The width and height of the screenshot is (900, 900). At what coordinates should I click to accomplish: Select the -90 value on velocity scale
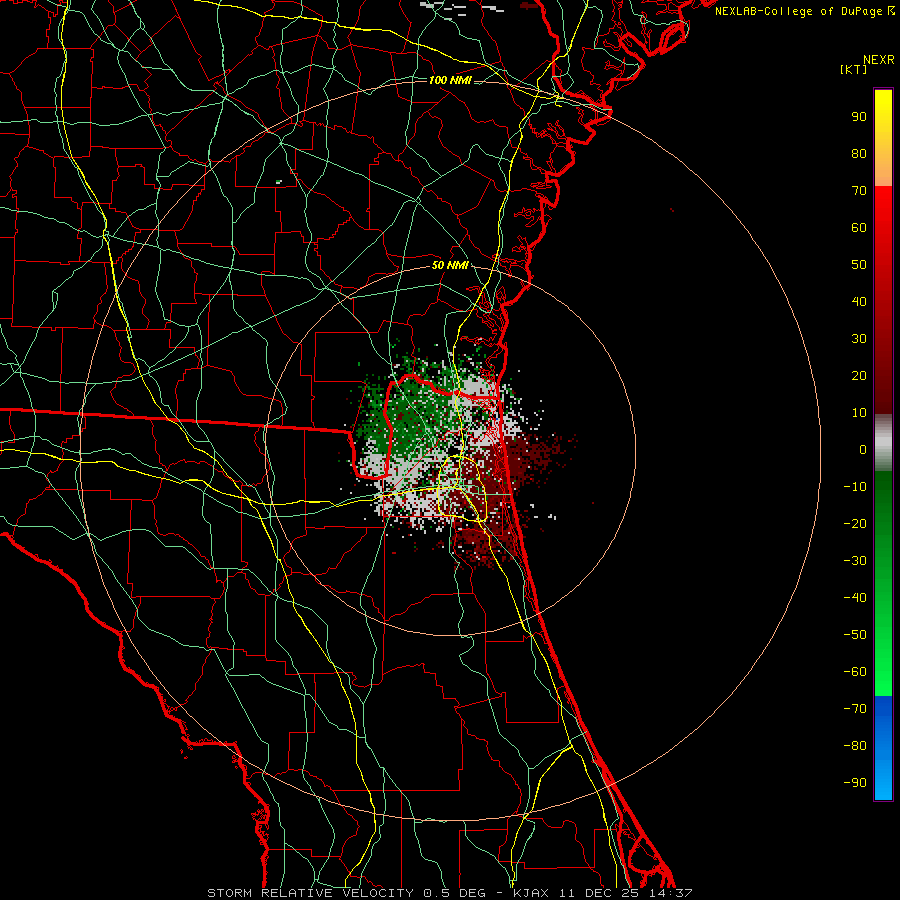(x=855, y=783)
